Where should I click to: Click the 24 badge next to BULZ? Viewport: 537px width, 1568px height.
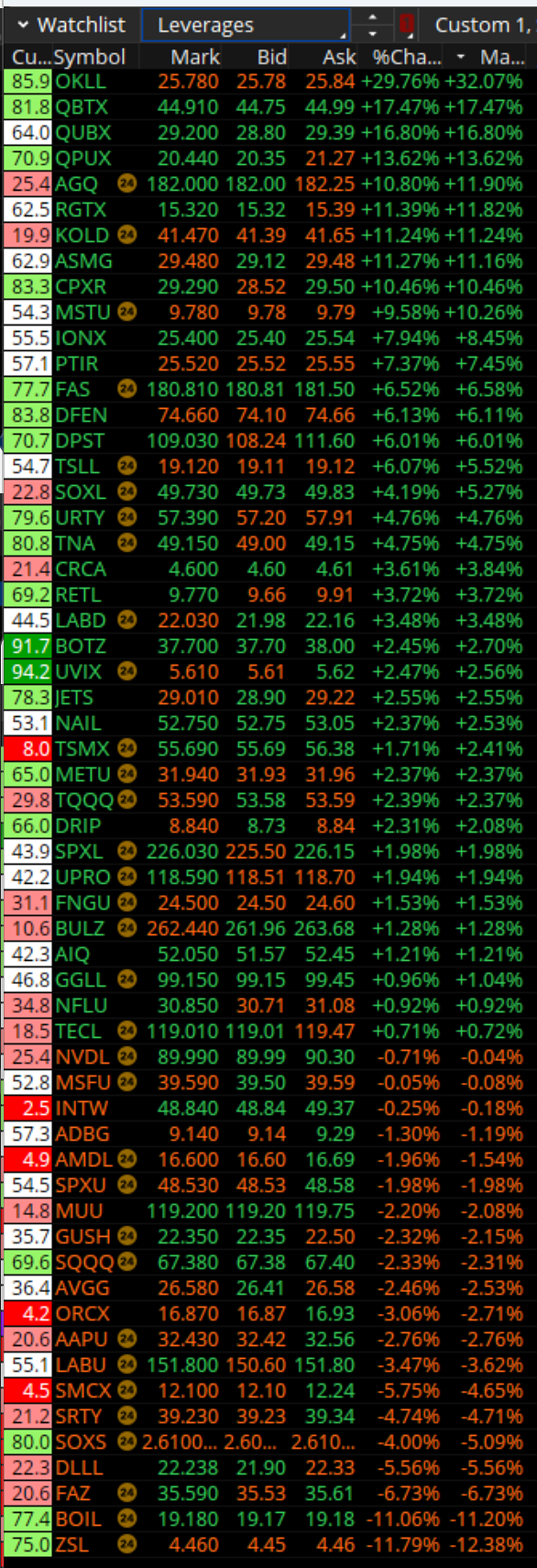(126, 928)
